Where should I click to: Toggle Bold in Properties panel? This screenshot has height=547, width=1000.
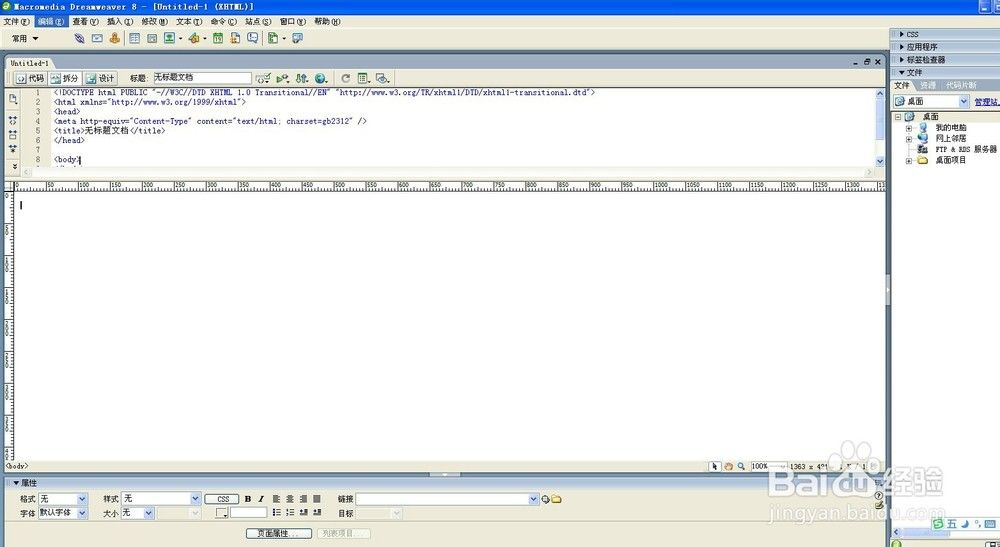(247, 499)
